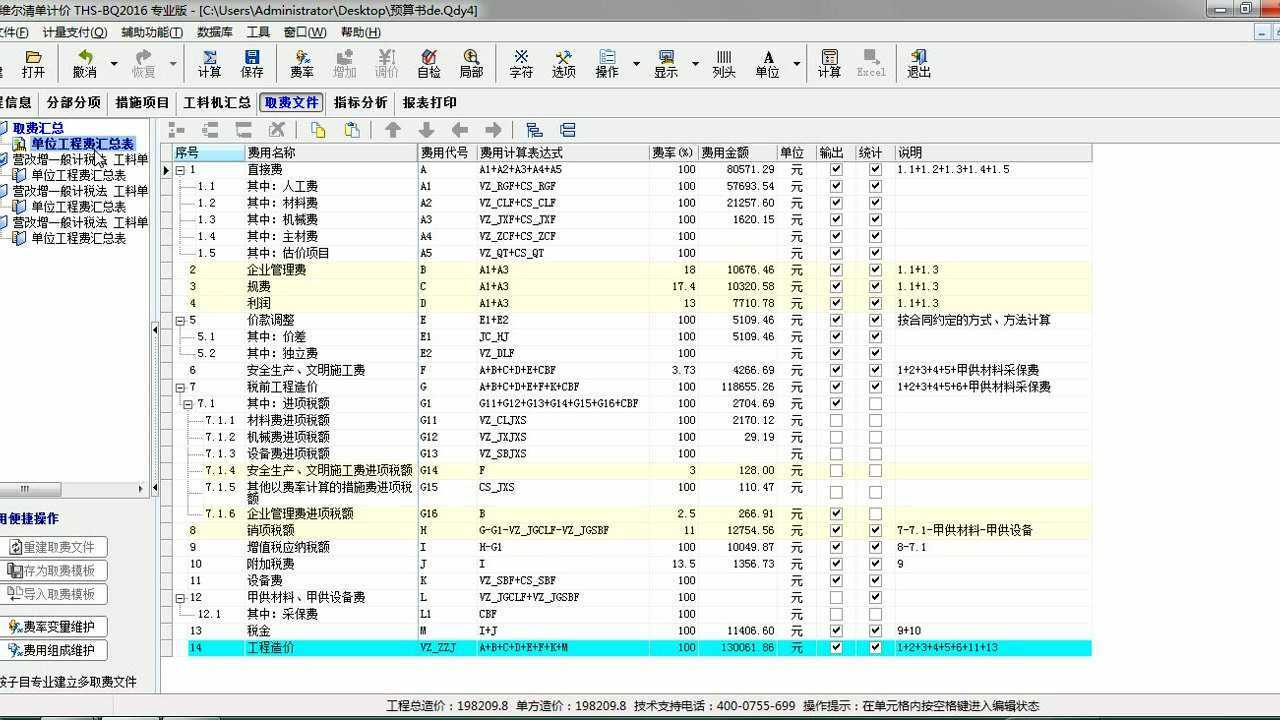Click the 重建取费文件 button
1280x720 pixels.
tap(56, 547)
